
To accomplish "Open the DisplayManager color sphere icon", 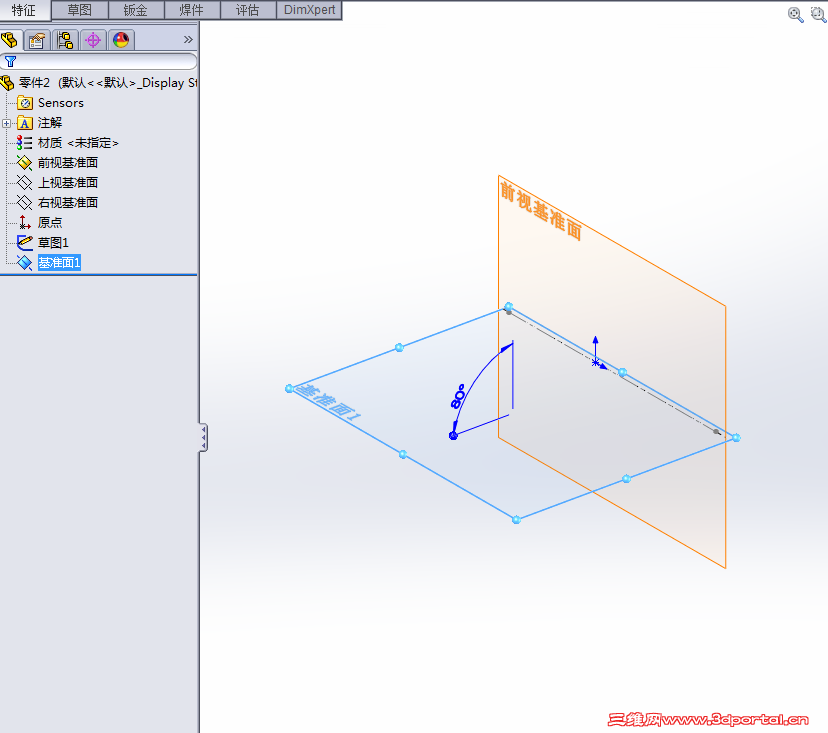I will point(121,40).
